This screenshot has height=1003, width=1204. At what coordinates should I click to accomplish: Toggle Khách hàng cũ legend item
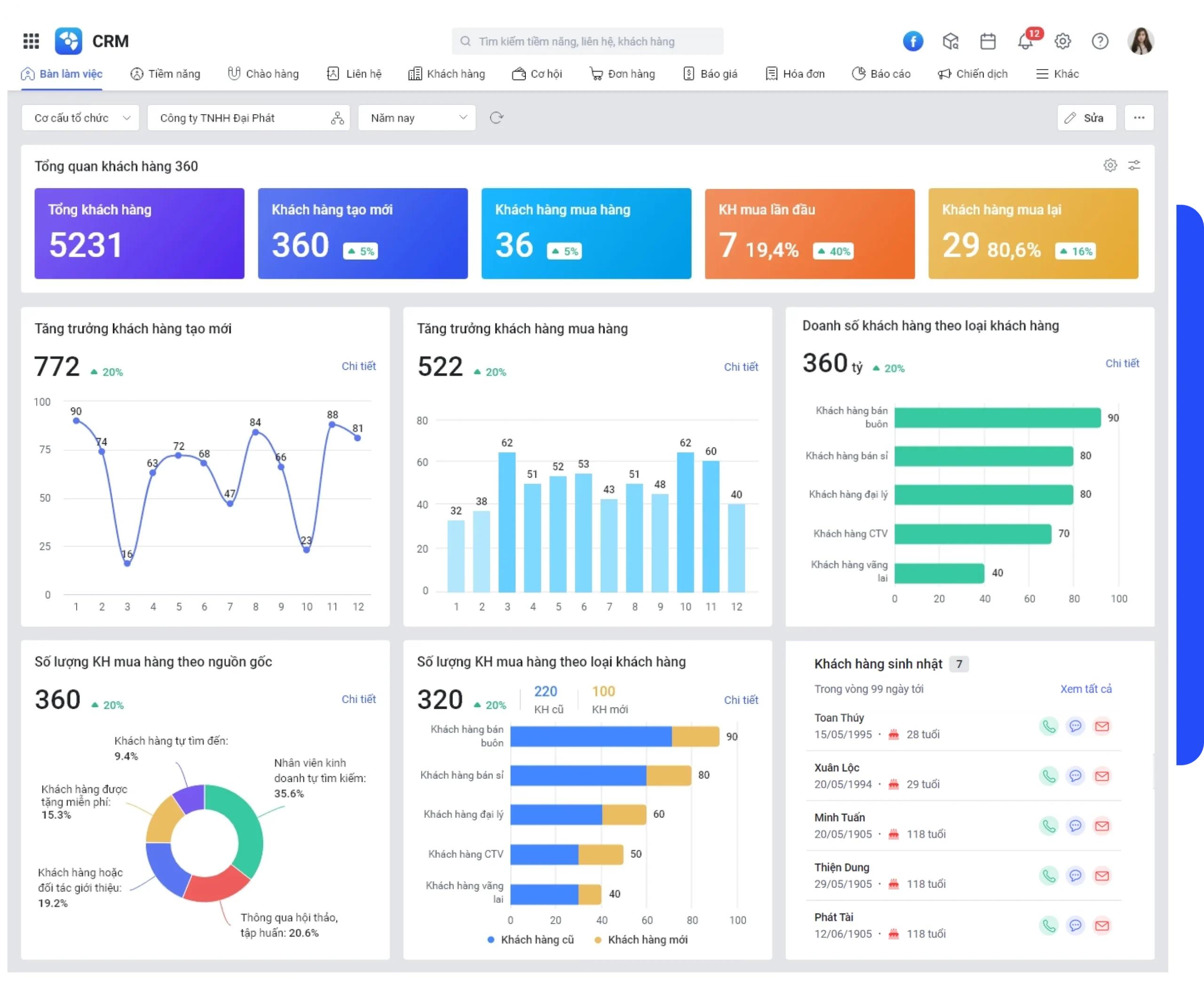click(x=531, y=940)
